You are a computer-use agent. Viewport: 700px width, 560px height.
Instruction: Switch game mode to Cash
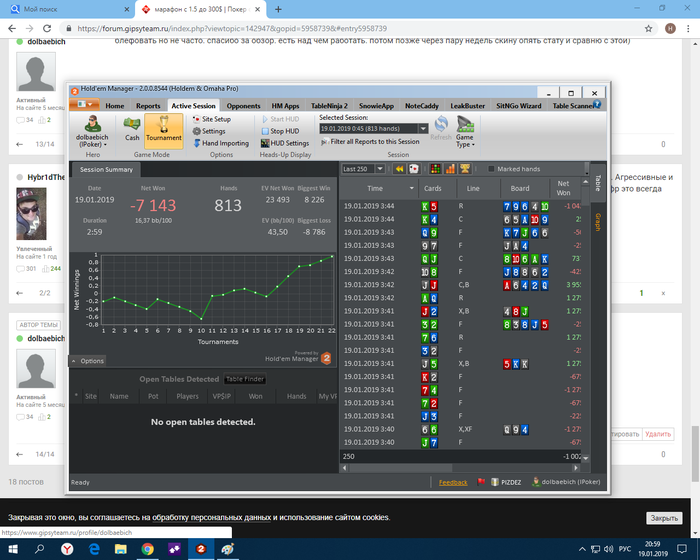[x=132, y=130]
